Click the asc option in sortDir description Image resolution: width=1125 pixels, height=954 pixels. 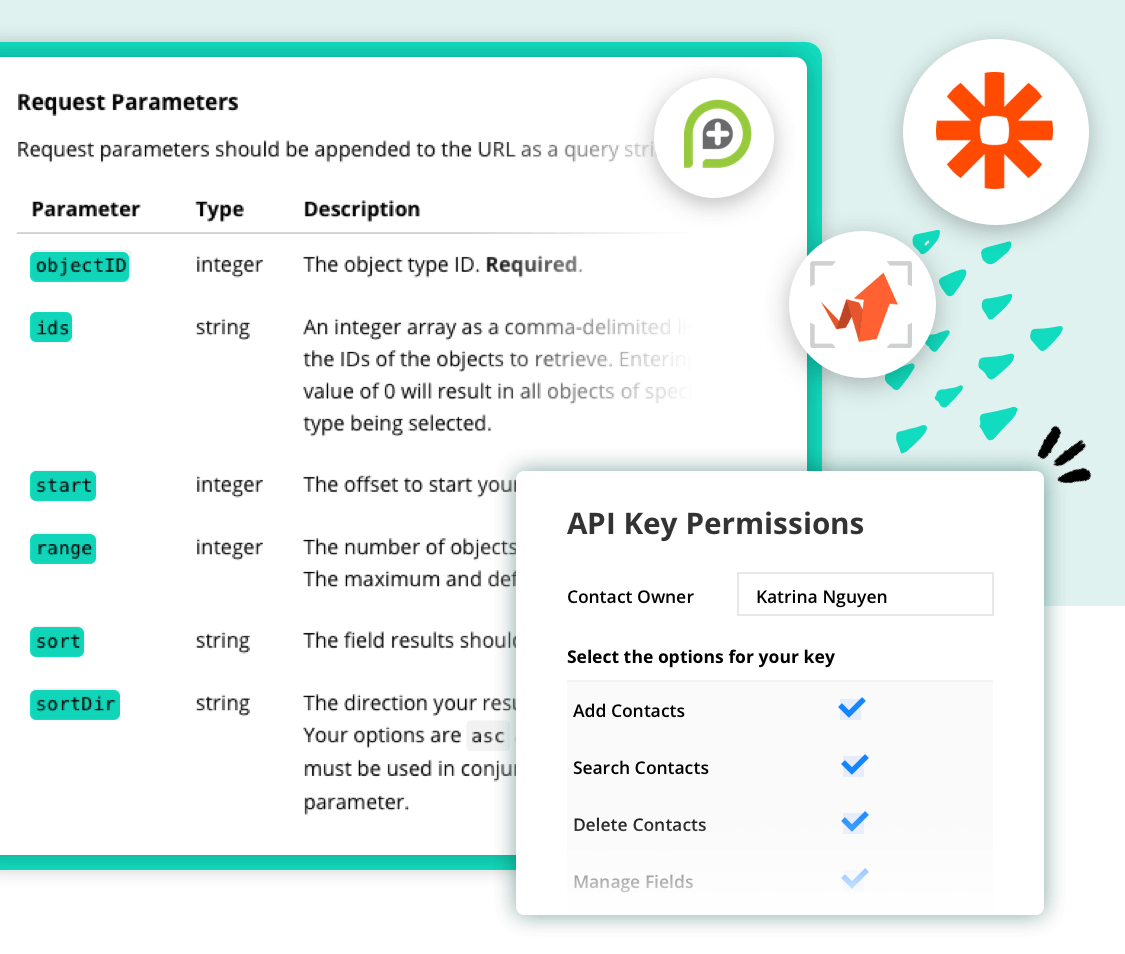tap(488, 736)
